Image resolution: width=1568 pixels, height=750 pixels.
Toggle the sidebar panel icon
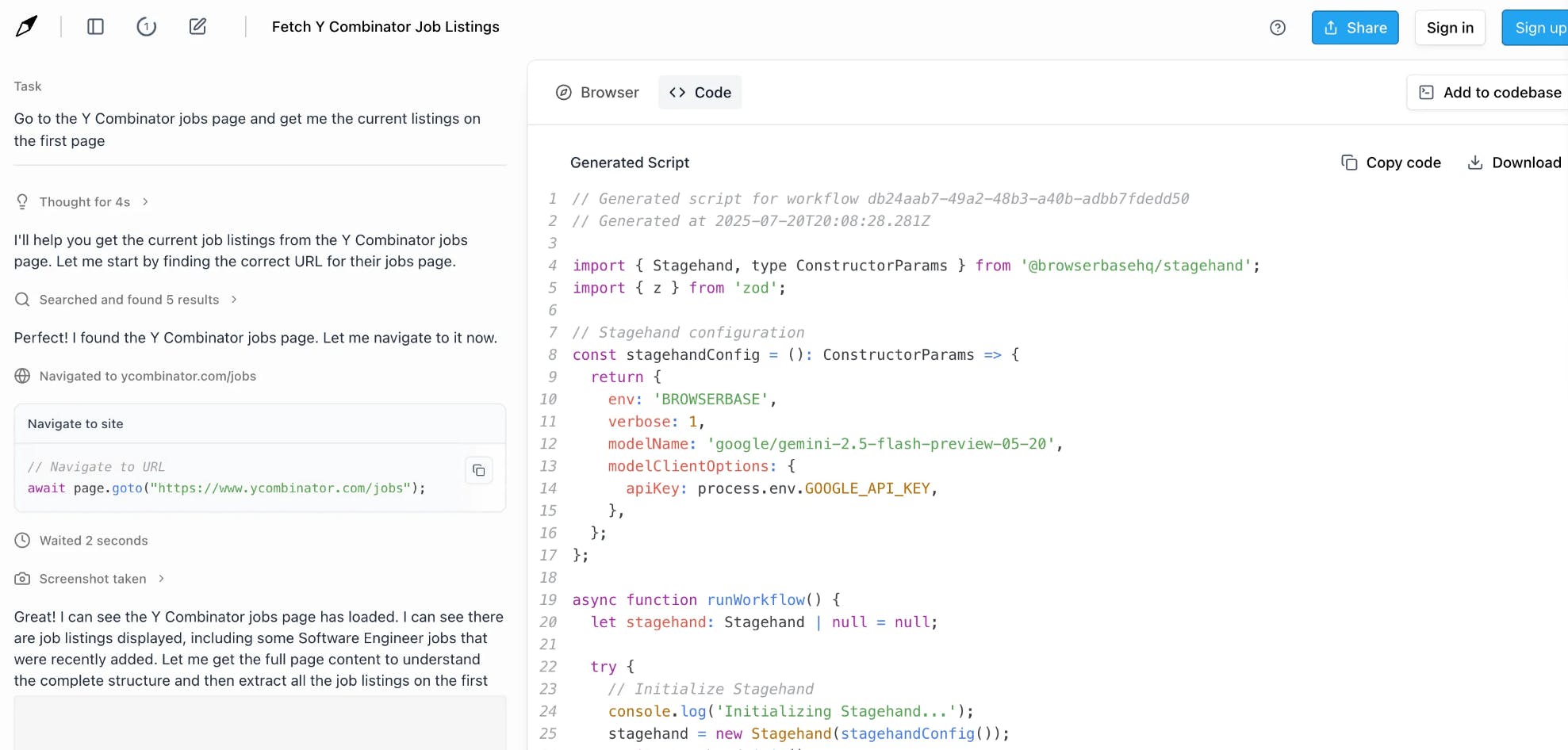click(x=95, y=27)
